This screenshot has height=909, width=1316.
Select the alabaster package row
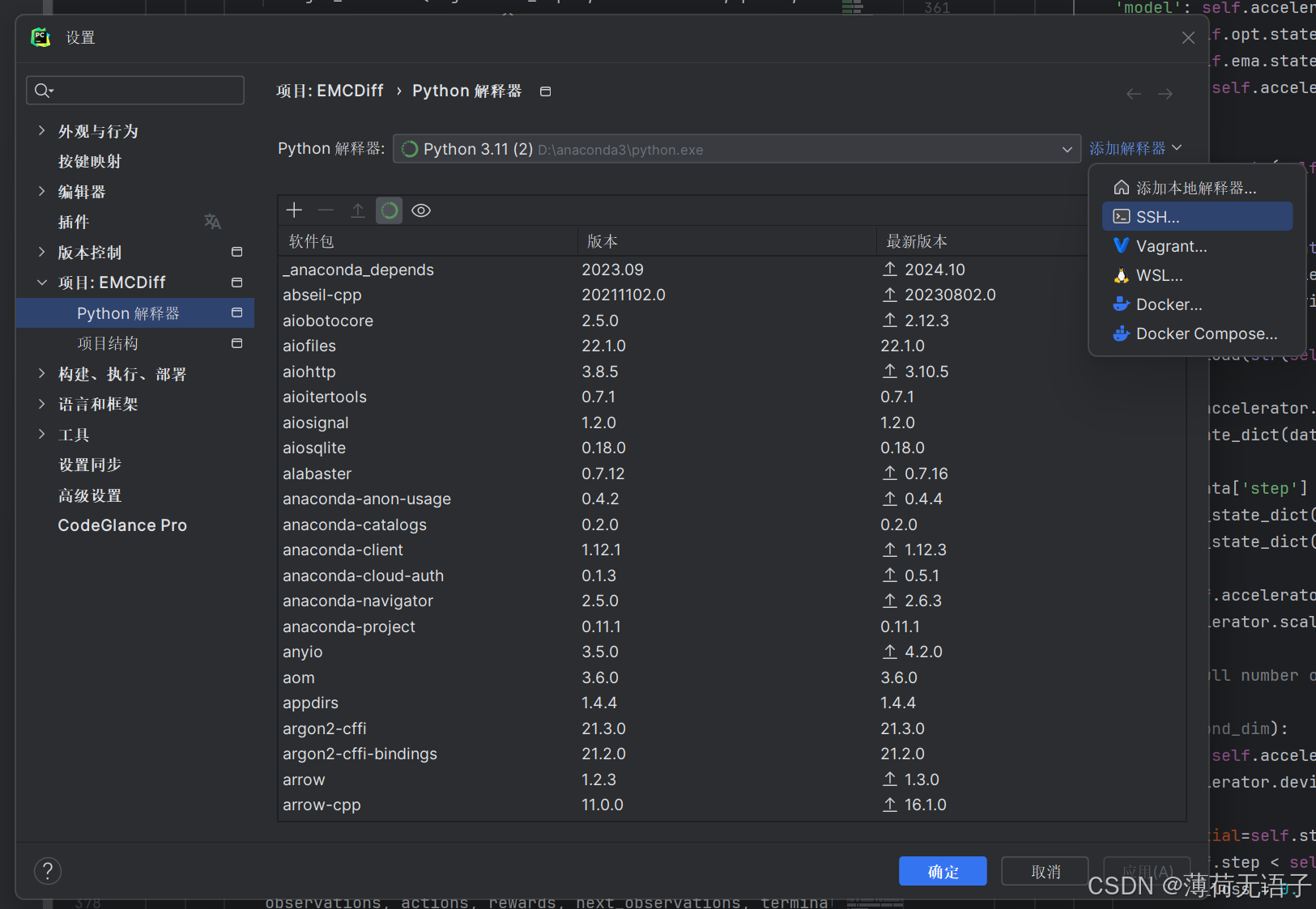pyautogui.click(x=732, y=474)
